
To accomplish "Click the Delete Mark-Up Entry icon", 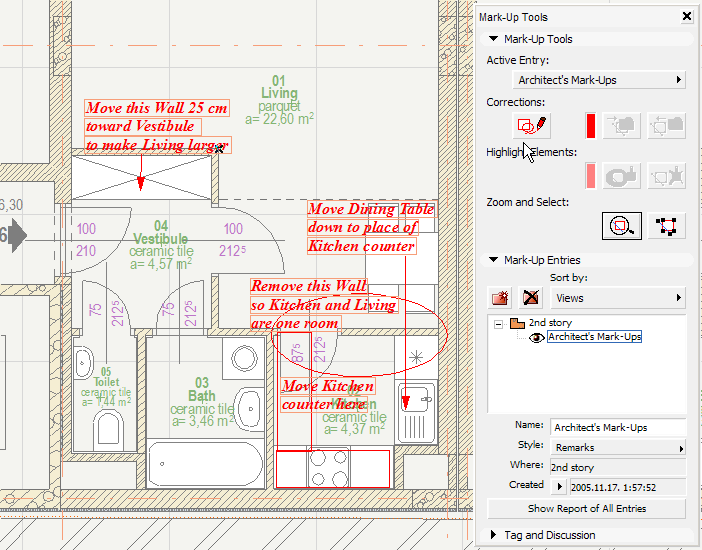I will point(531,298).
